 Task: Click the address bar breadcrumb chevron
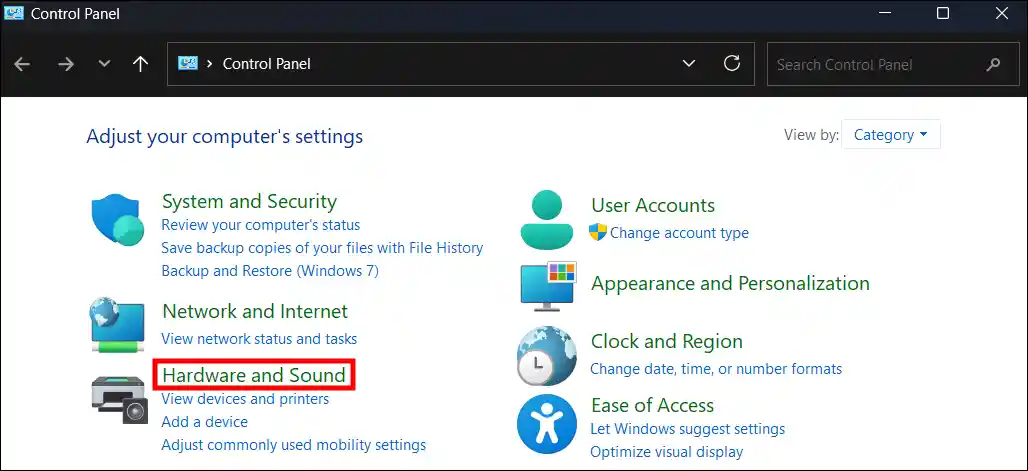point(210,64)
